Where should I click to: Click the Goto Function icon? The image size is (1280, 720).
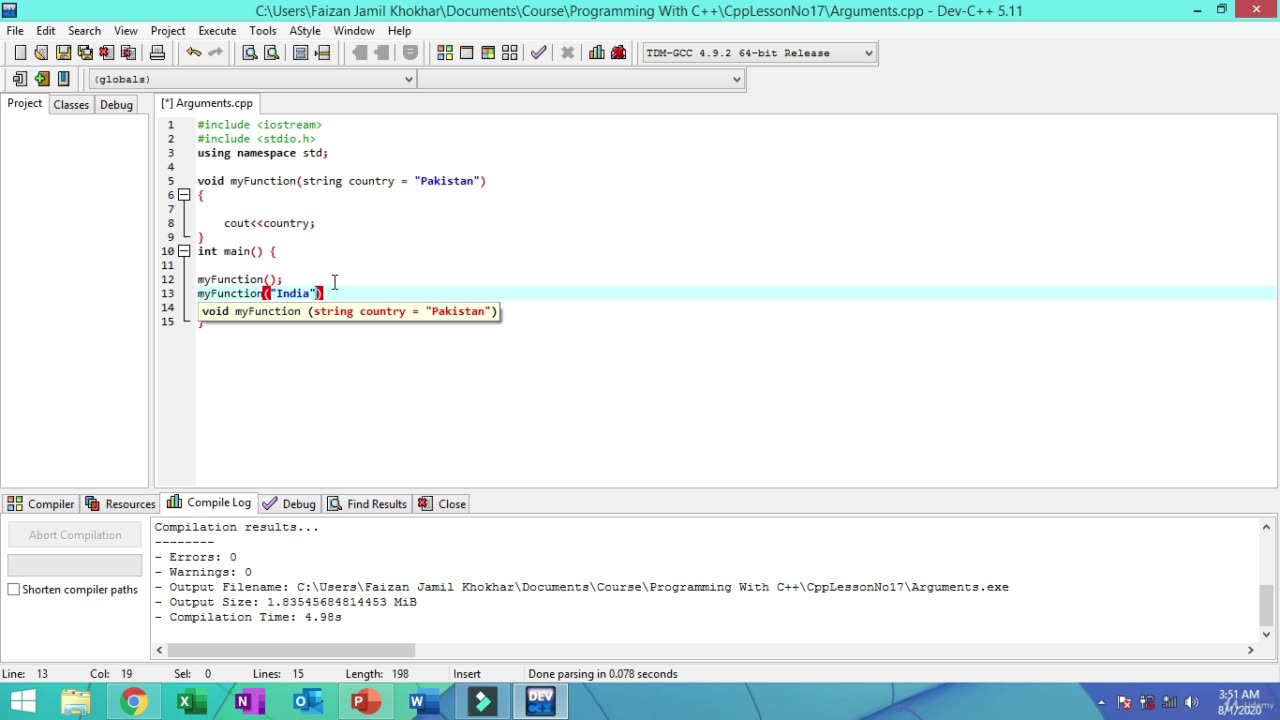(301, 53)
